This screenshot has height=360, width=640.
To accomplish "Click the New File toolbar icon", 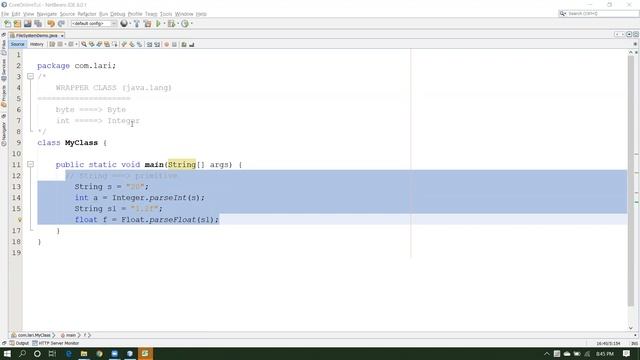I will click(x=7, y=24).
